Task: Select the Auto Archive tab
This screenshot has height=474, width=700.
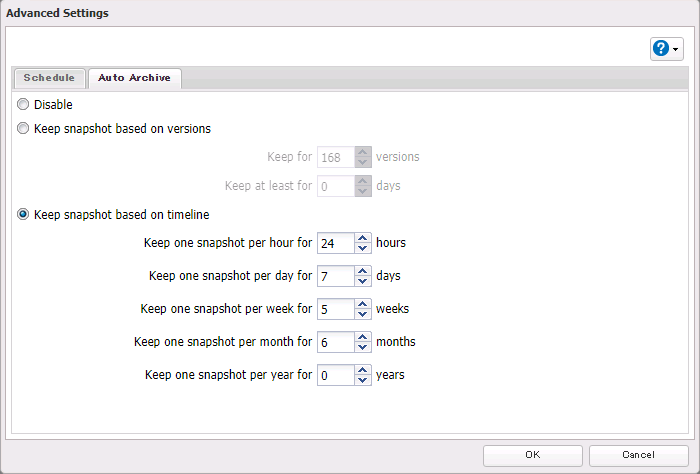Action: pos(134,78)
